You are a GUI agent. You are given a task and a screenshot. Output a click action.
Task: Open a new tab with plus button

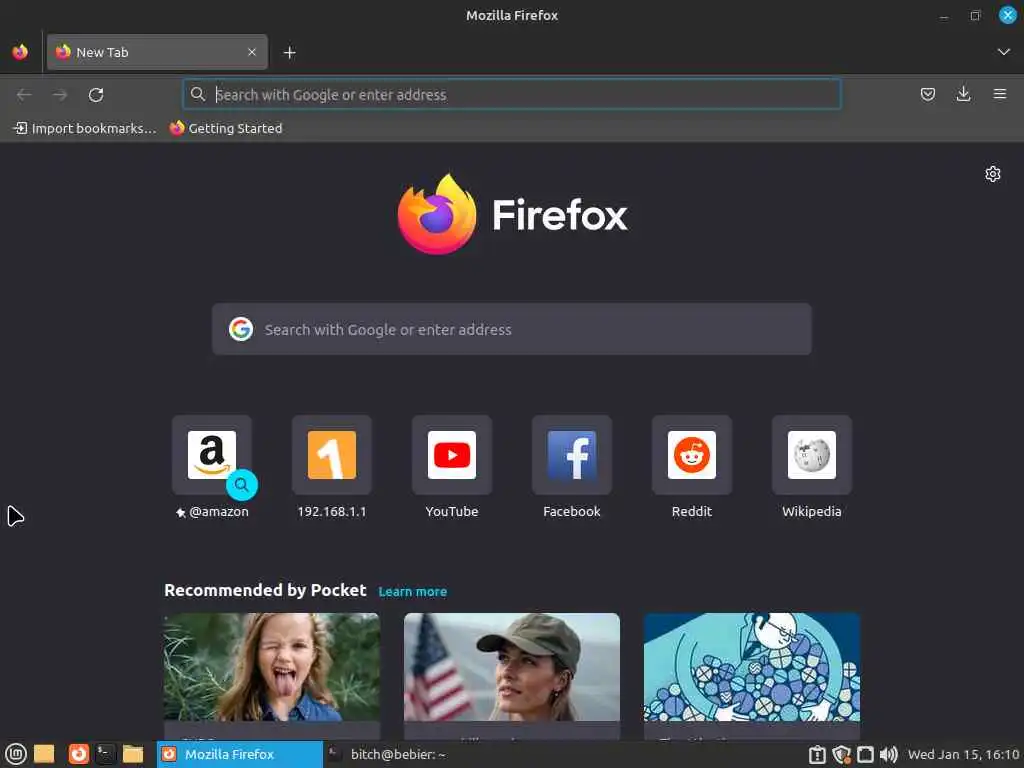pos(290,52)
